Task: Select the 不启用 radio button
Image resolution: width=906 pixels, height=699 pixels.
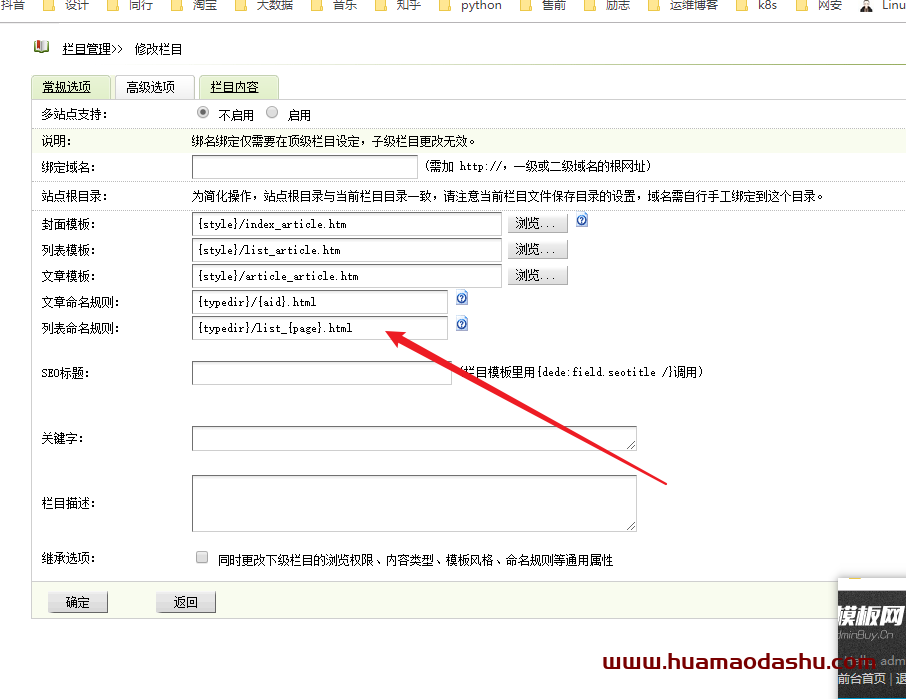Action: [203, 113]
